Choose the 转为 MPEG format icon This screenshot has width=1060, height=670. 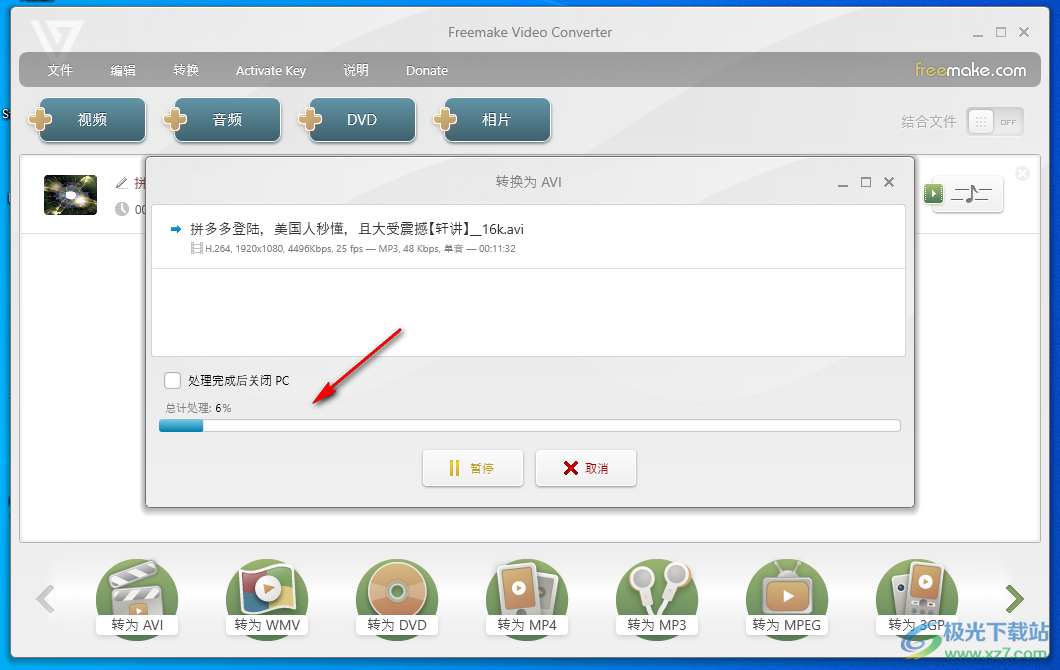(786, 598)
